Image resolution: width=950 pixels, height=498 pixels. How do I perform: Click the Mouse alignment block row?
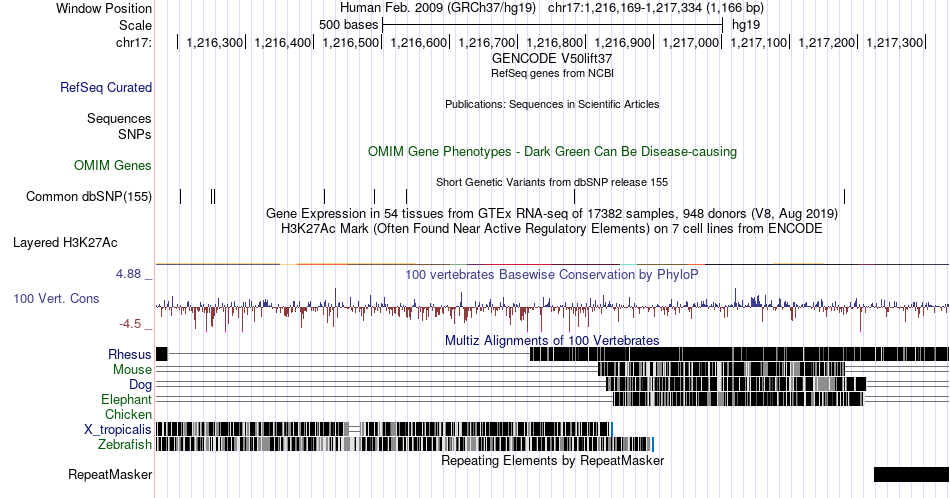click(553, 370)
